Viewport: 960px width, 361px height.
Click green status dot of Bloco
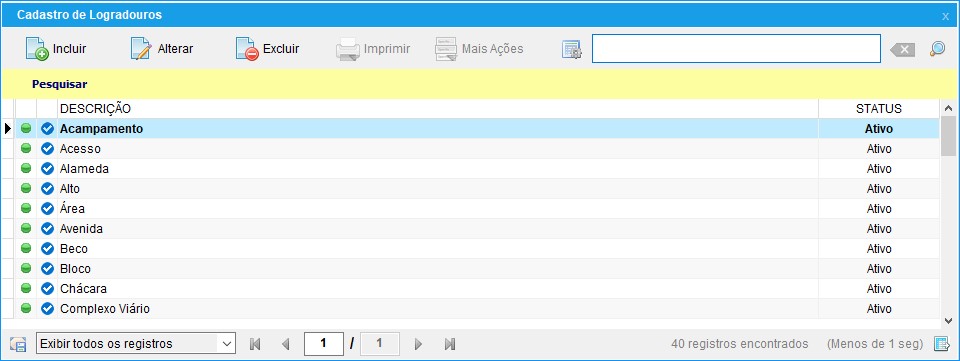(x=26, y=268)
